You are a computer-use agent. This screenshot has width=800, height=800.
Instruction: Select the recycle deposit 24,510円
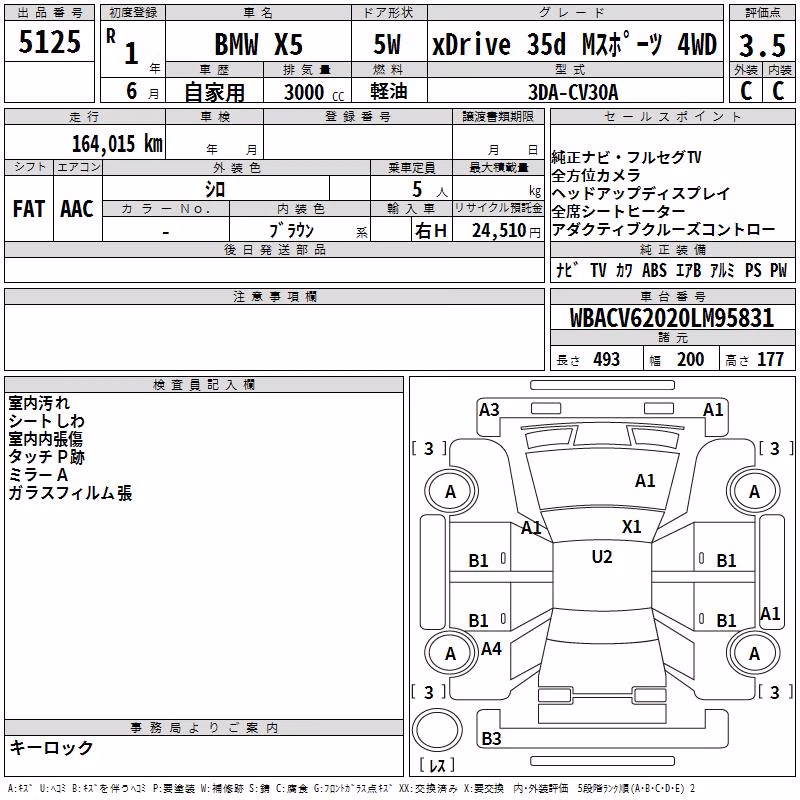(x=506, y=231)
